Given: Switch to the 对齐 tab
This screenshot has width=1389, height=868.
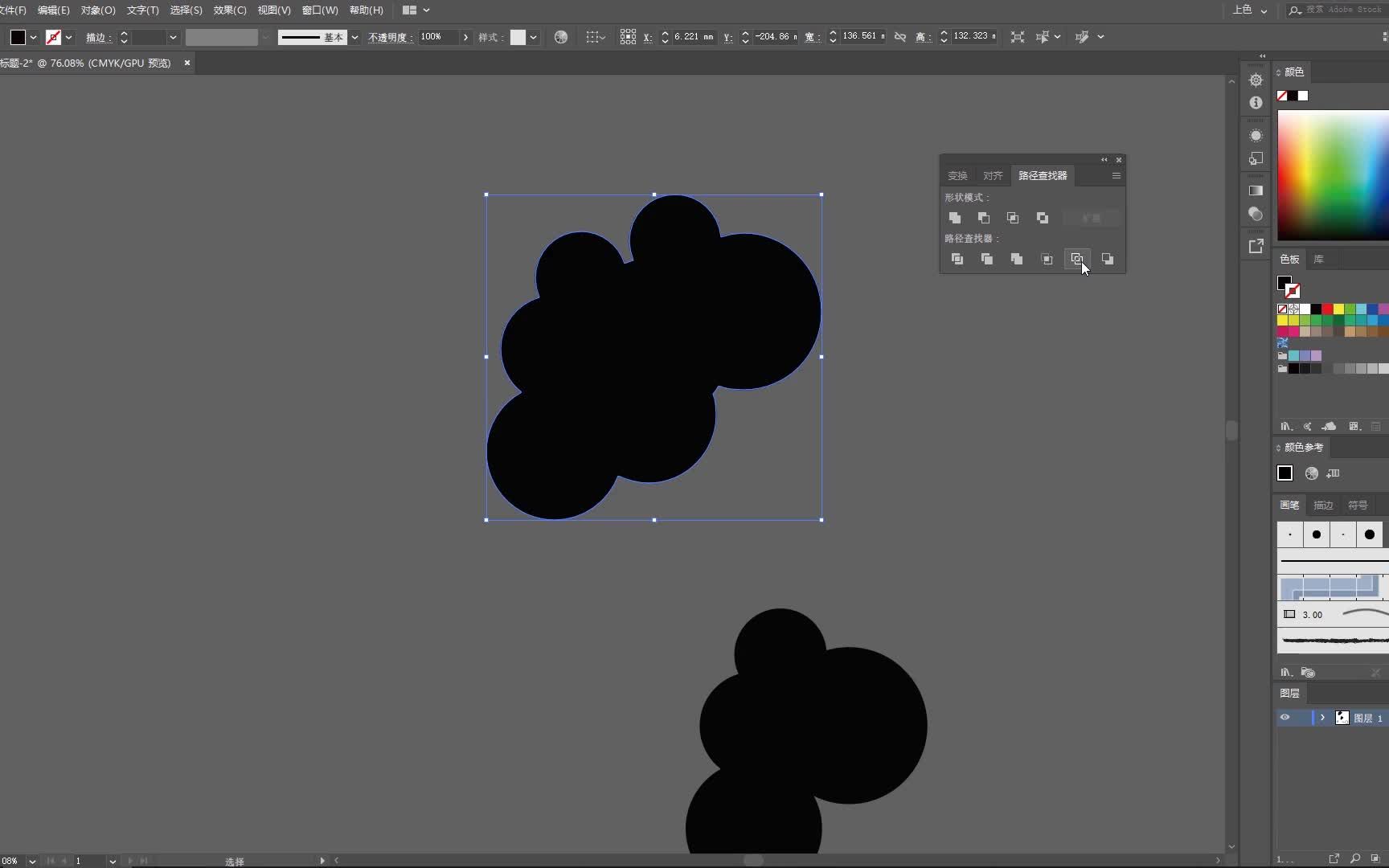Looking at the screenshot, I should coord(993,175).
